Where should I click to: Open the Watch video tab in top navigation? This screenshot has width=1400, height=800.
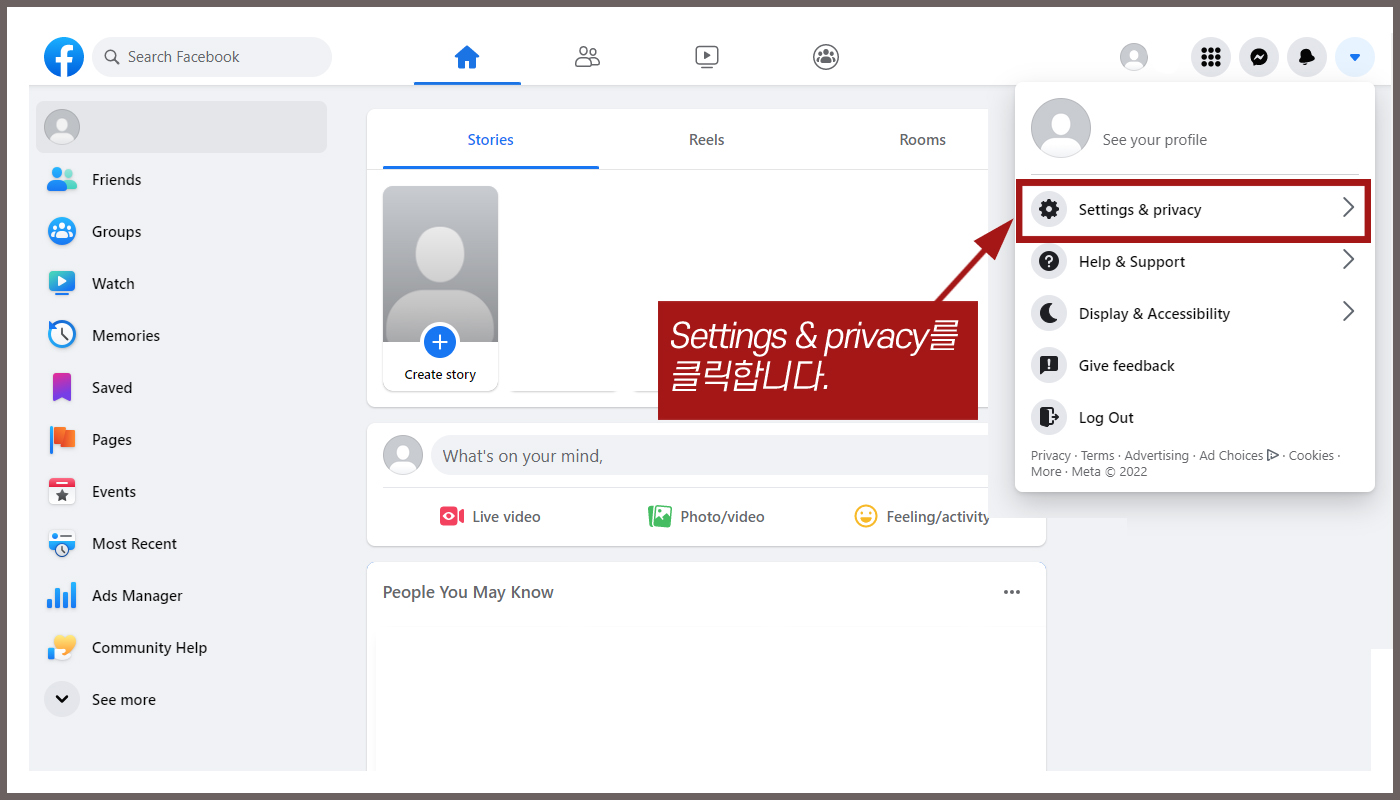coord(707,57)
